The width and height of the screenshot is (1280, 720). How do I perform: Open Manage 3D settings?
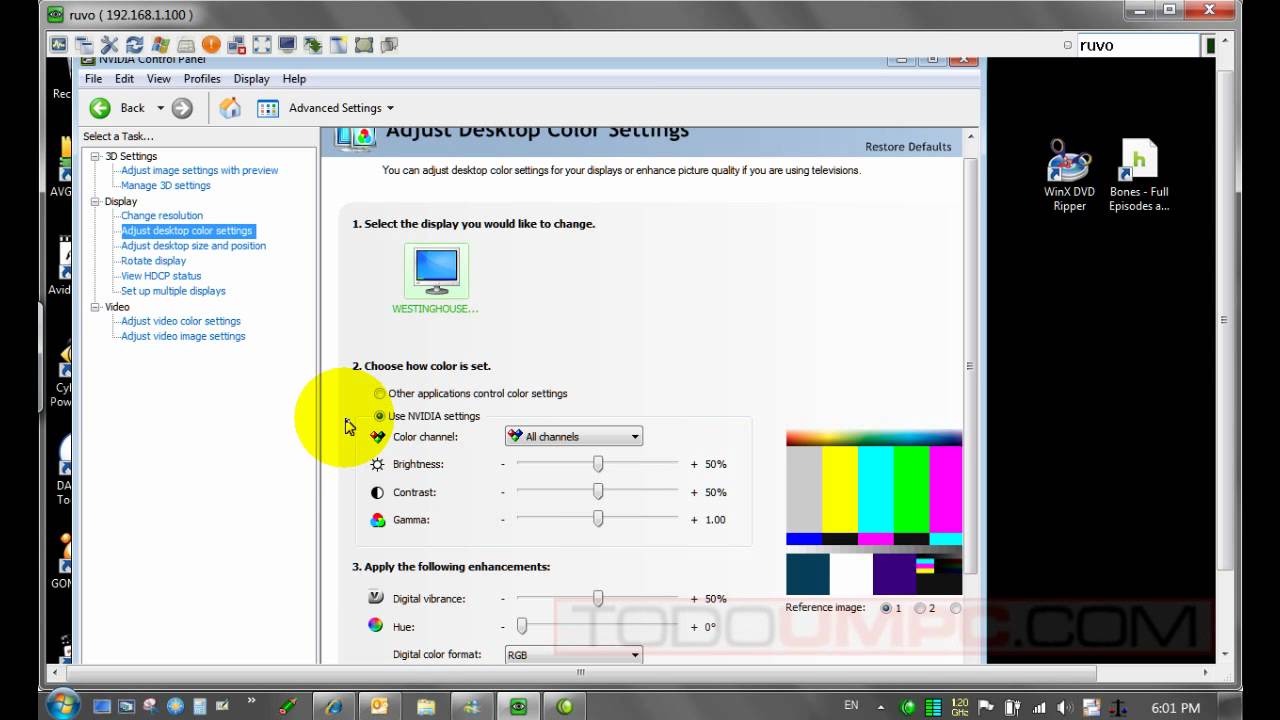coord(166,186)
